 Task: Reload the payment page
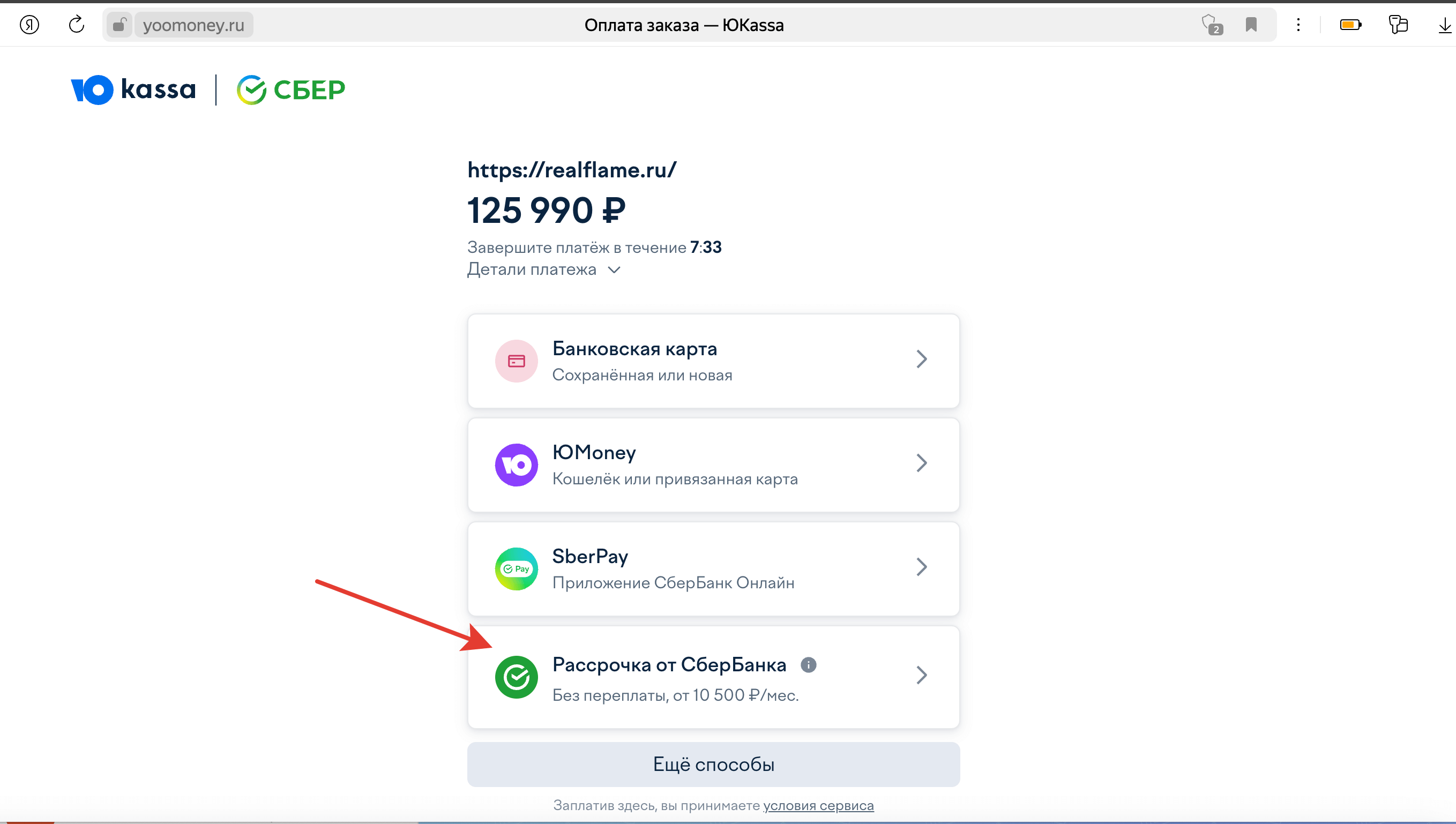coord(77,25)
